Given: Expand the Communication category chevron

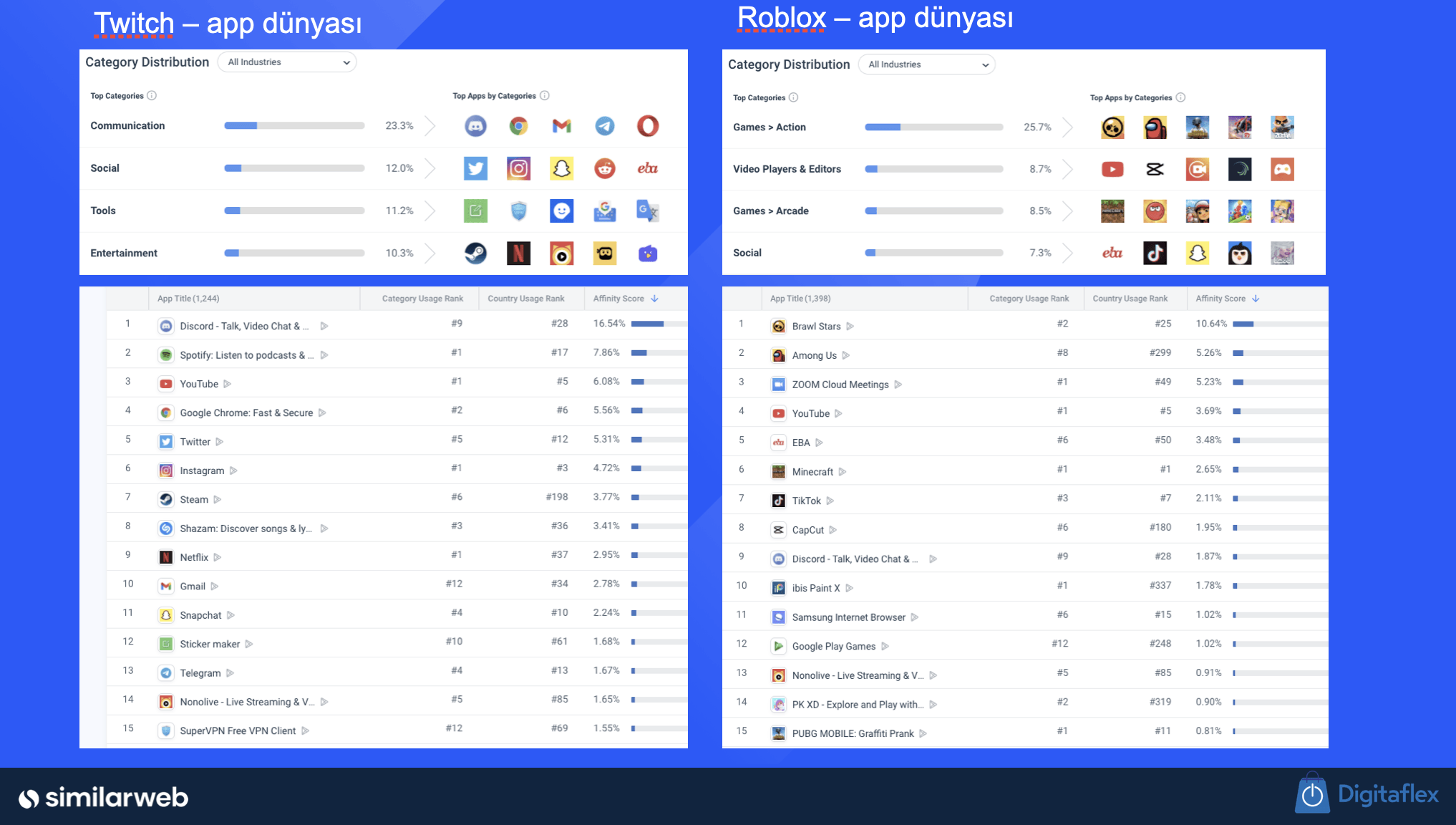Looking at the screenshot, I should coord(429,126).
